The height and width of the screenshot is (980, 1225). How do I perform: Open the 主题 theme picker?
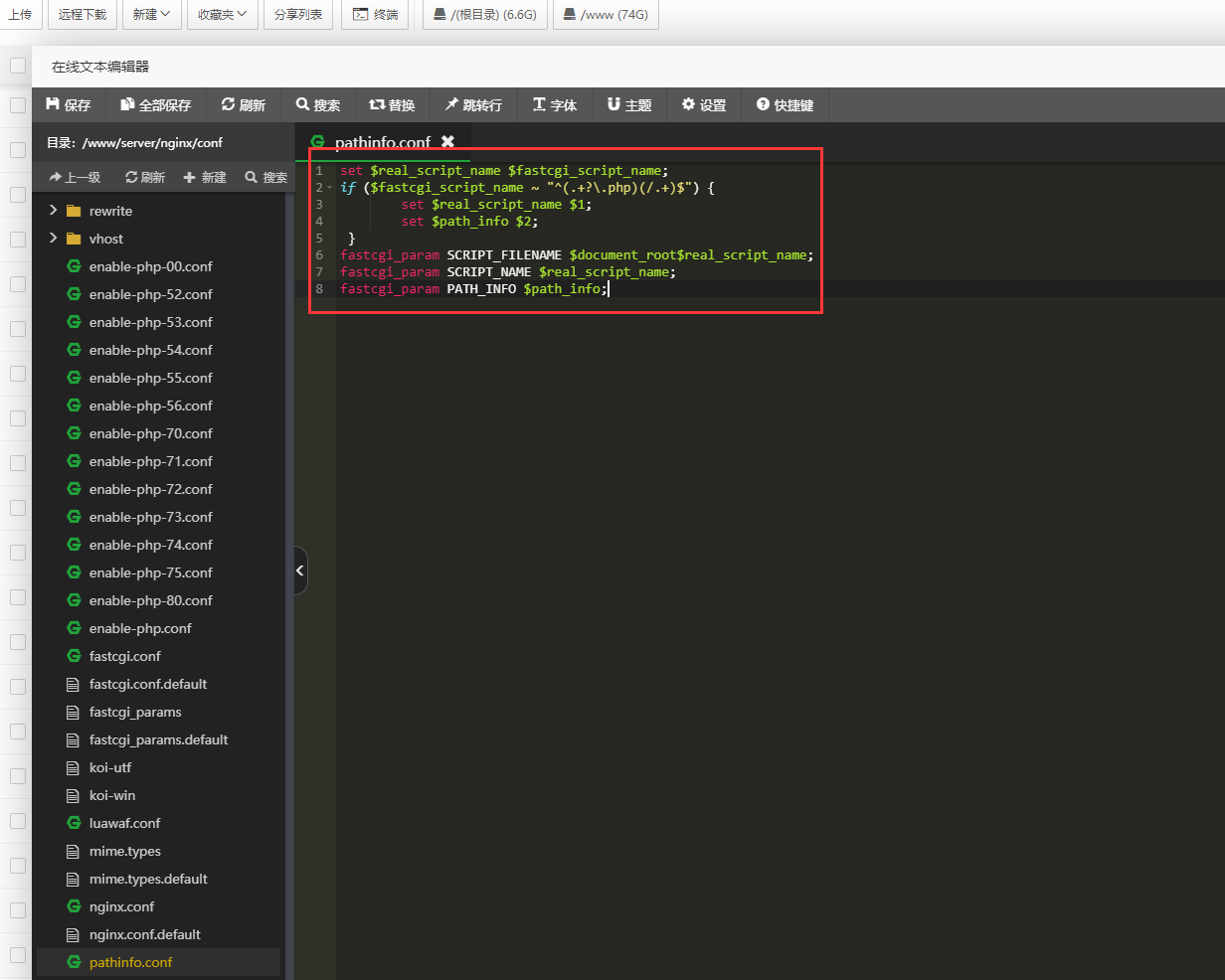(629, 105)
